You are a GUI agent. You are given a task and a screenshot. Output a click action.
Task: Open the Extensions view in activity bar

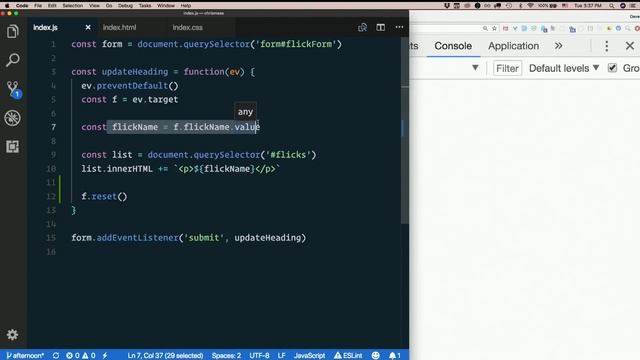(x=13, y=147)
